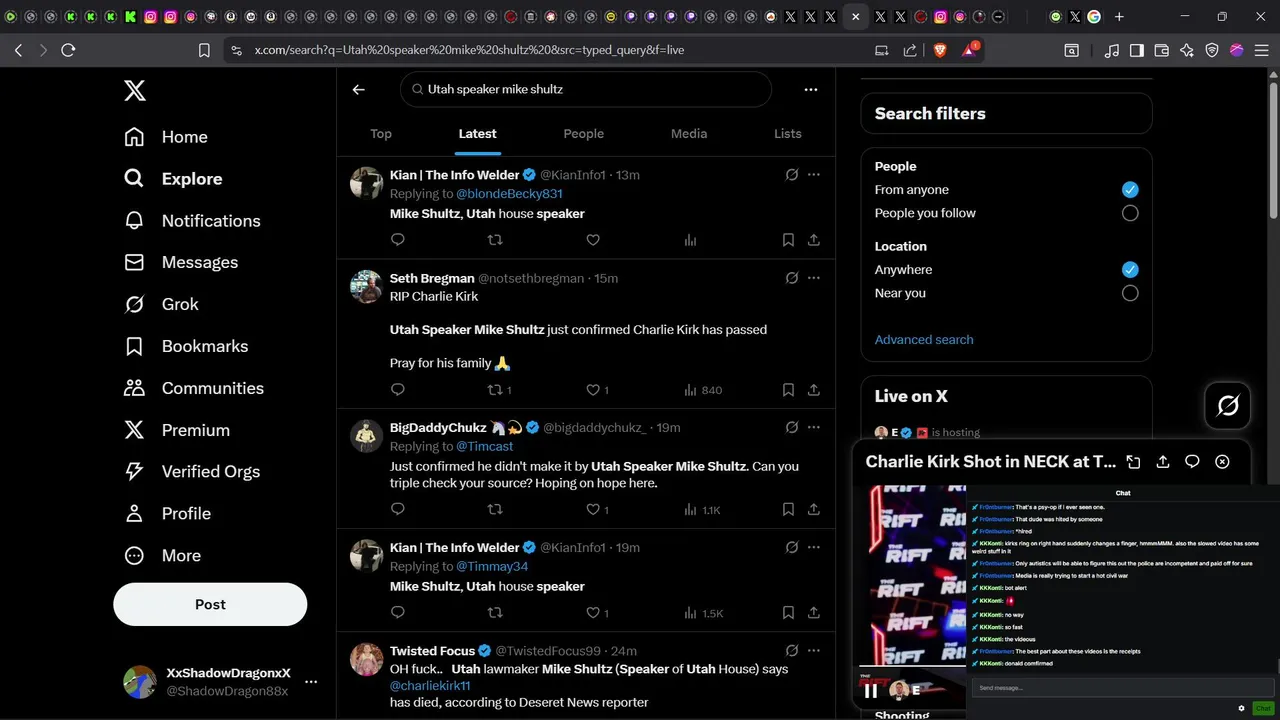Open @Timmay34 profile link
Screen dimensions: 1280x720
tap(492, 566)
